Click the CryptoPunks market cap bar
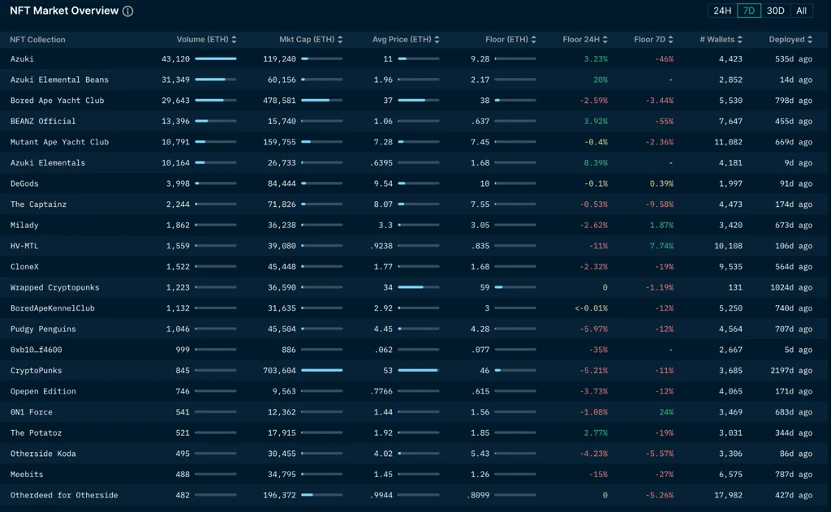This screenshot has width=832, height=512. pos(322,370)
